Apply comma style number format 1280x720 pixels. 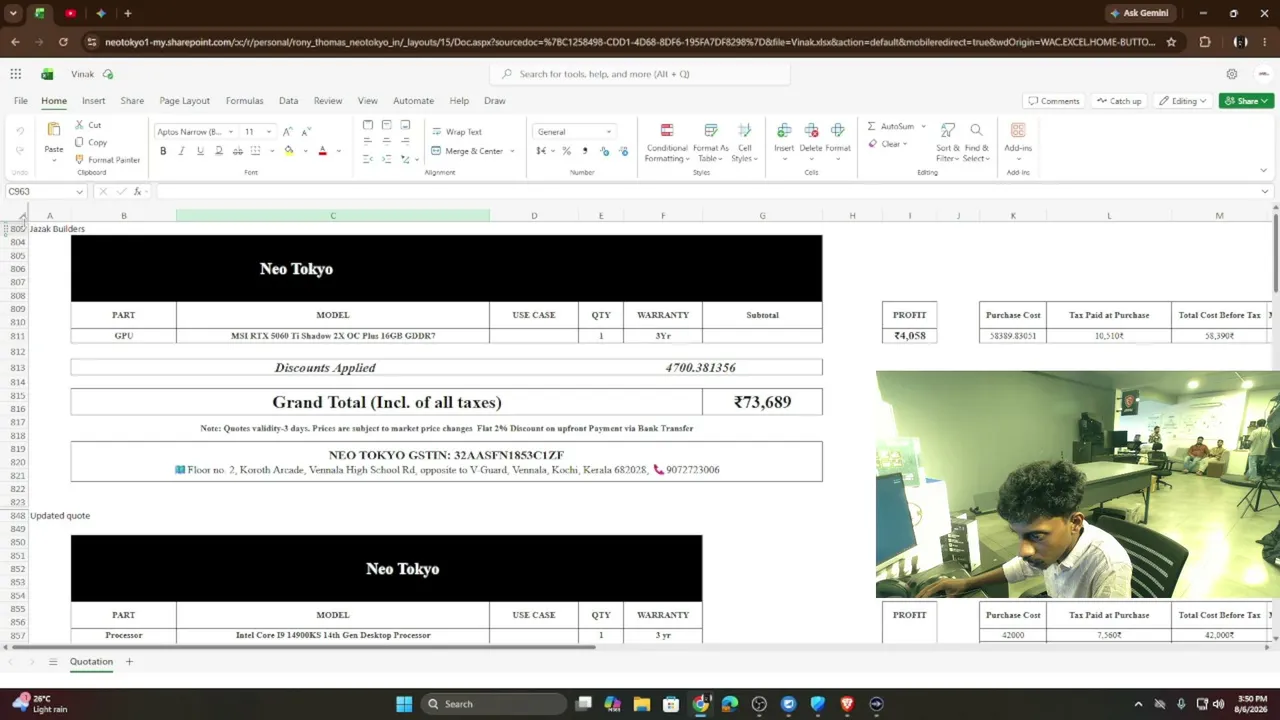pyautogui.click(x=585, y=151)
